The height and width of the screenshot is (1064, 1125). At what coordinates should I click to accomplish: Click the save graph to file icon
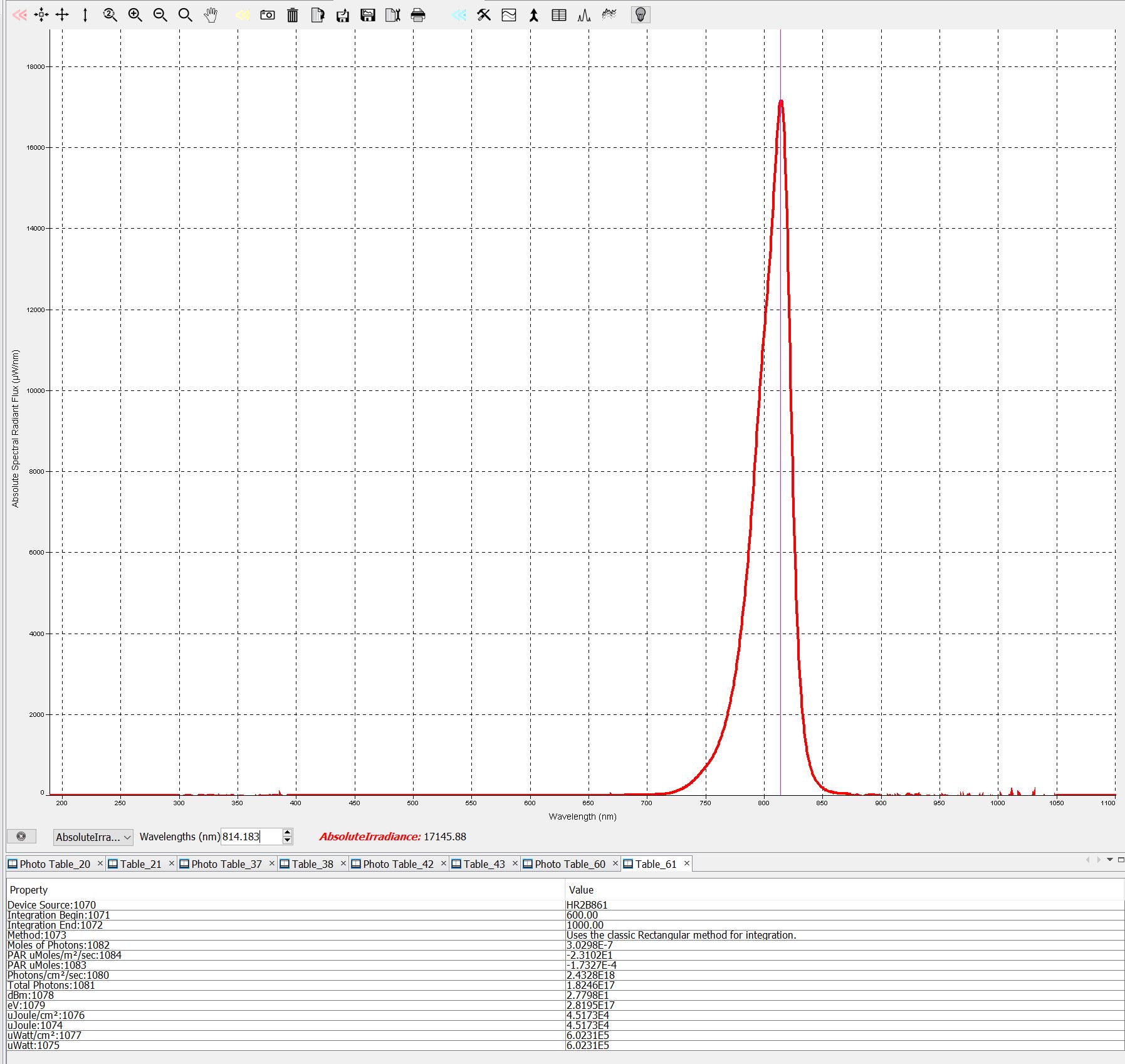(368, 15)
